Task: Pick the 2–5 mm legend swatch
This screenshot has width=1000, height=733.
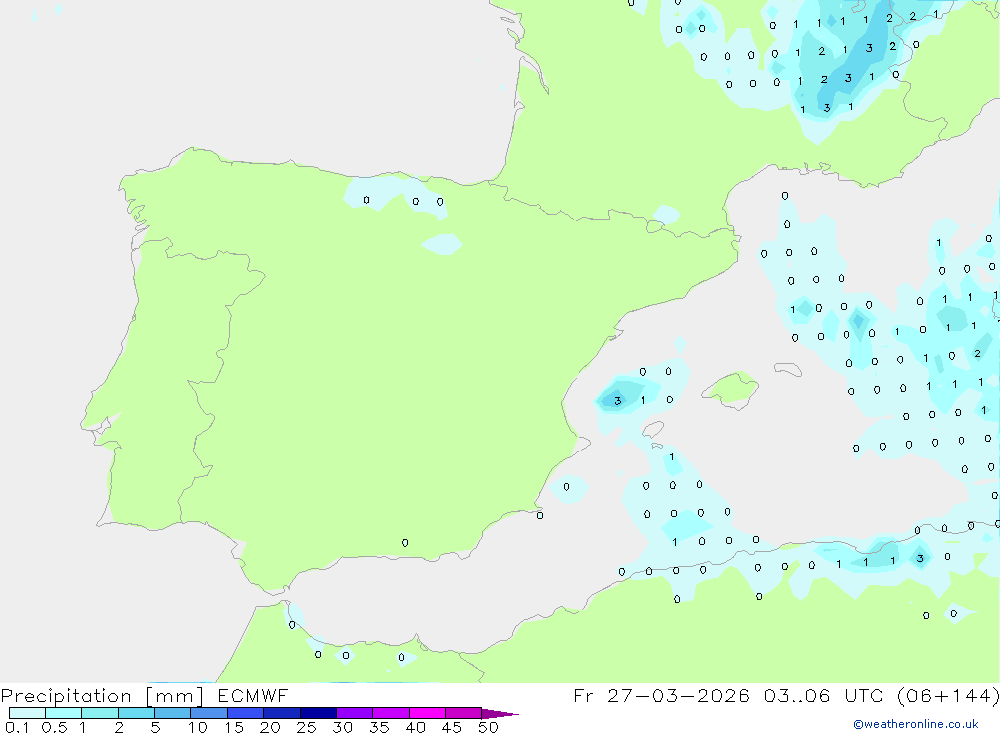Action: click(x=136, y=713)
